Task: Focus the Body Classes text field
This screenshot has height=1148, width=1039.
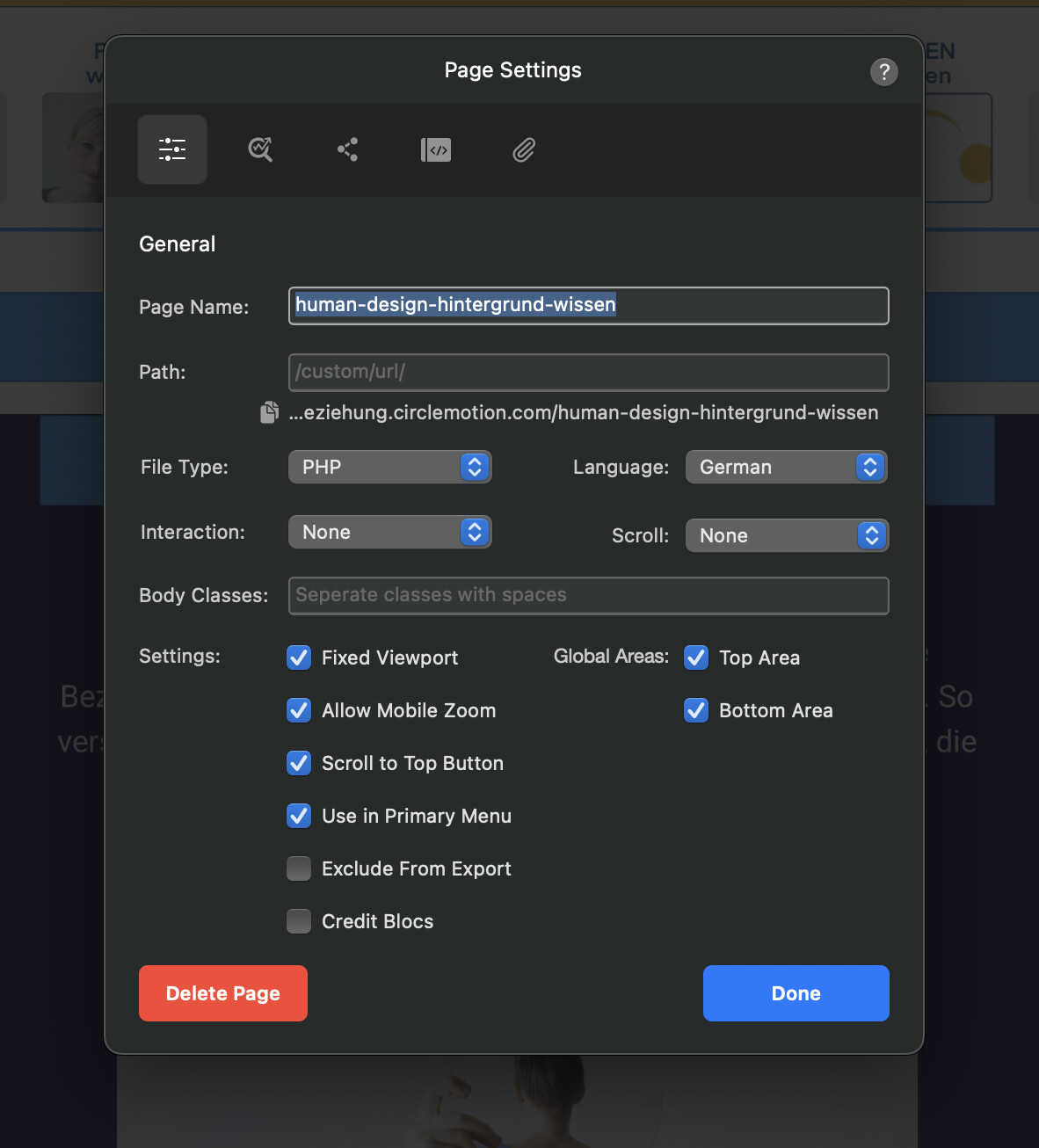Action: (x=588, y=595)
